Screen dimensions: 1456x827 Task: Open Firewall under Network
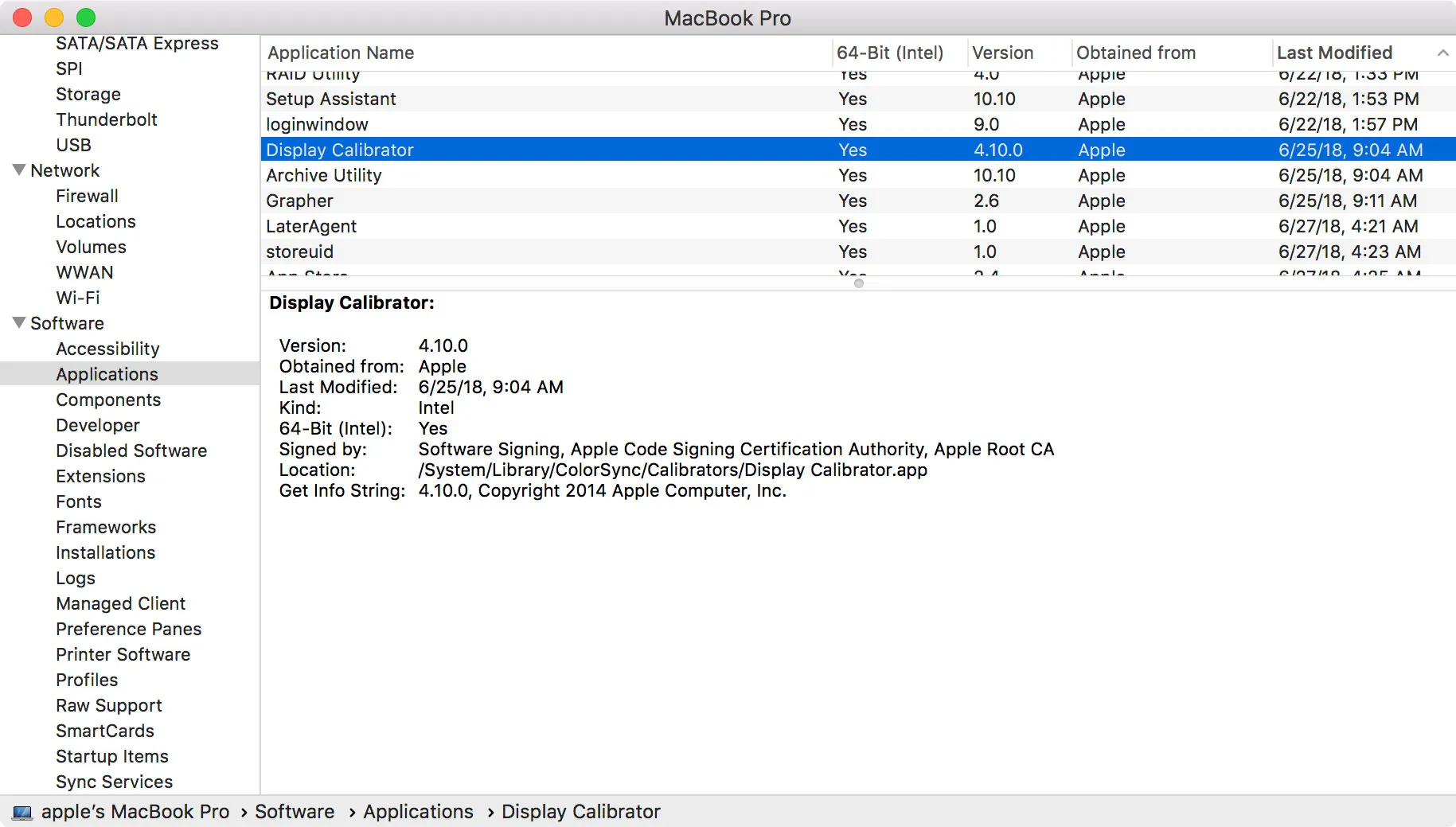(87, 196)
